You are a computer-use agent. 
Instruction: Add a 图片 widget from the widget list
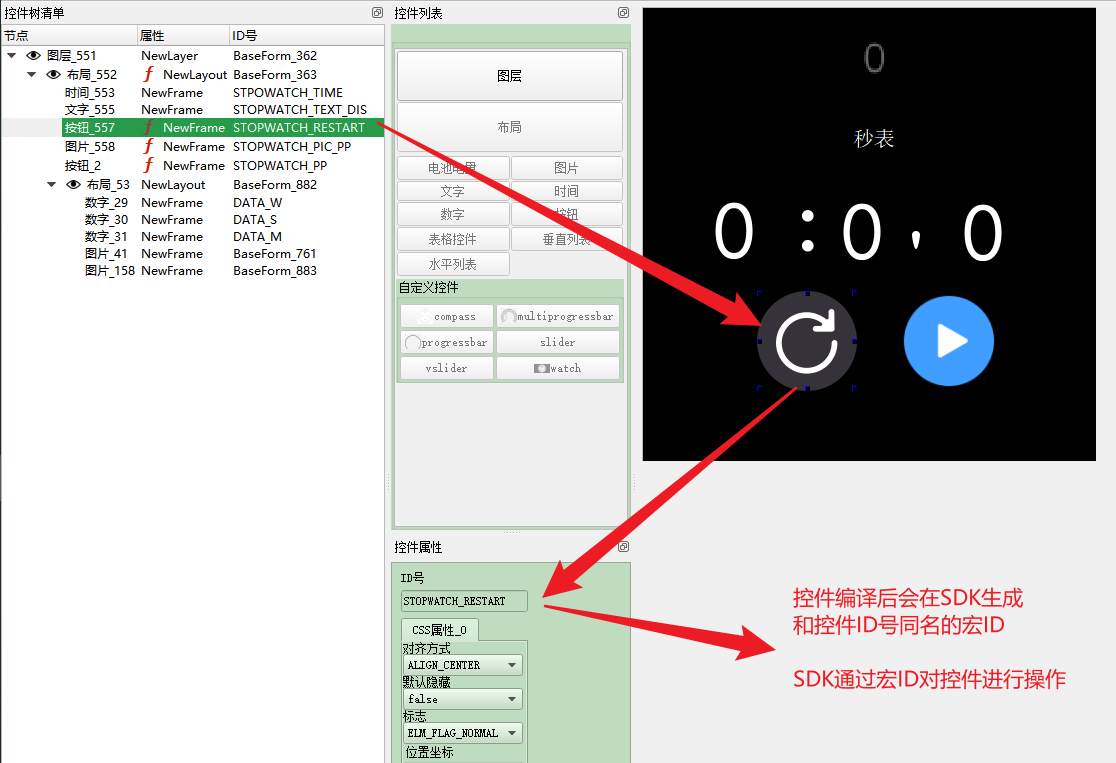click(x=567, y=168)
